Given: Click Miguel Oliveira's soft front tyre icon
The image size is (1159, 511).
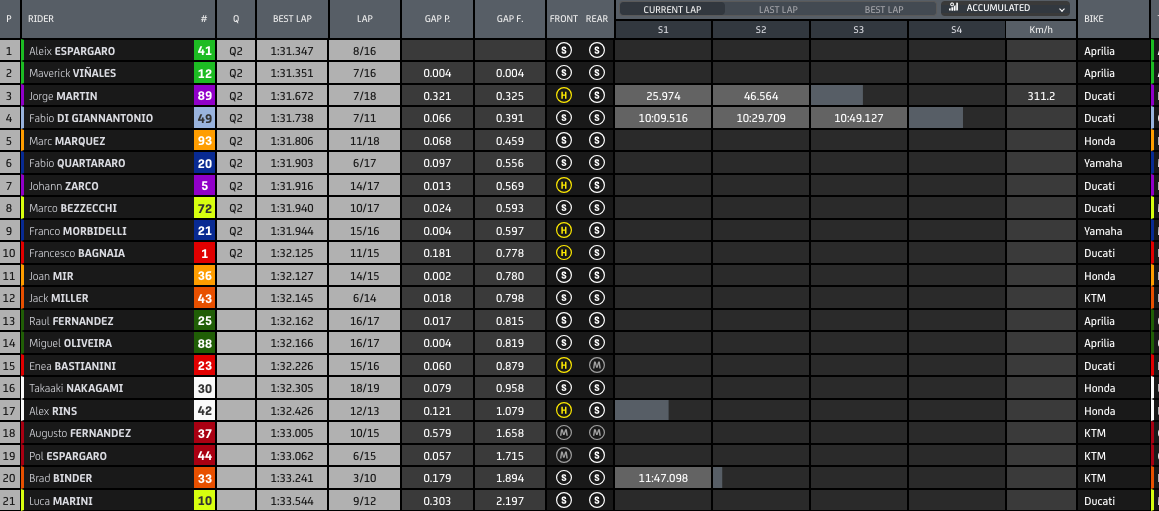Looking at the screenshot, I should [x=564, y=343].
